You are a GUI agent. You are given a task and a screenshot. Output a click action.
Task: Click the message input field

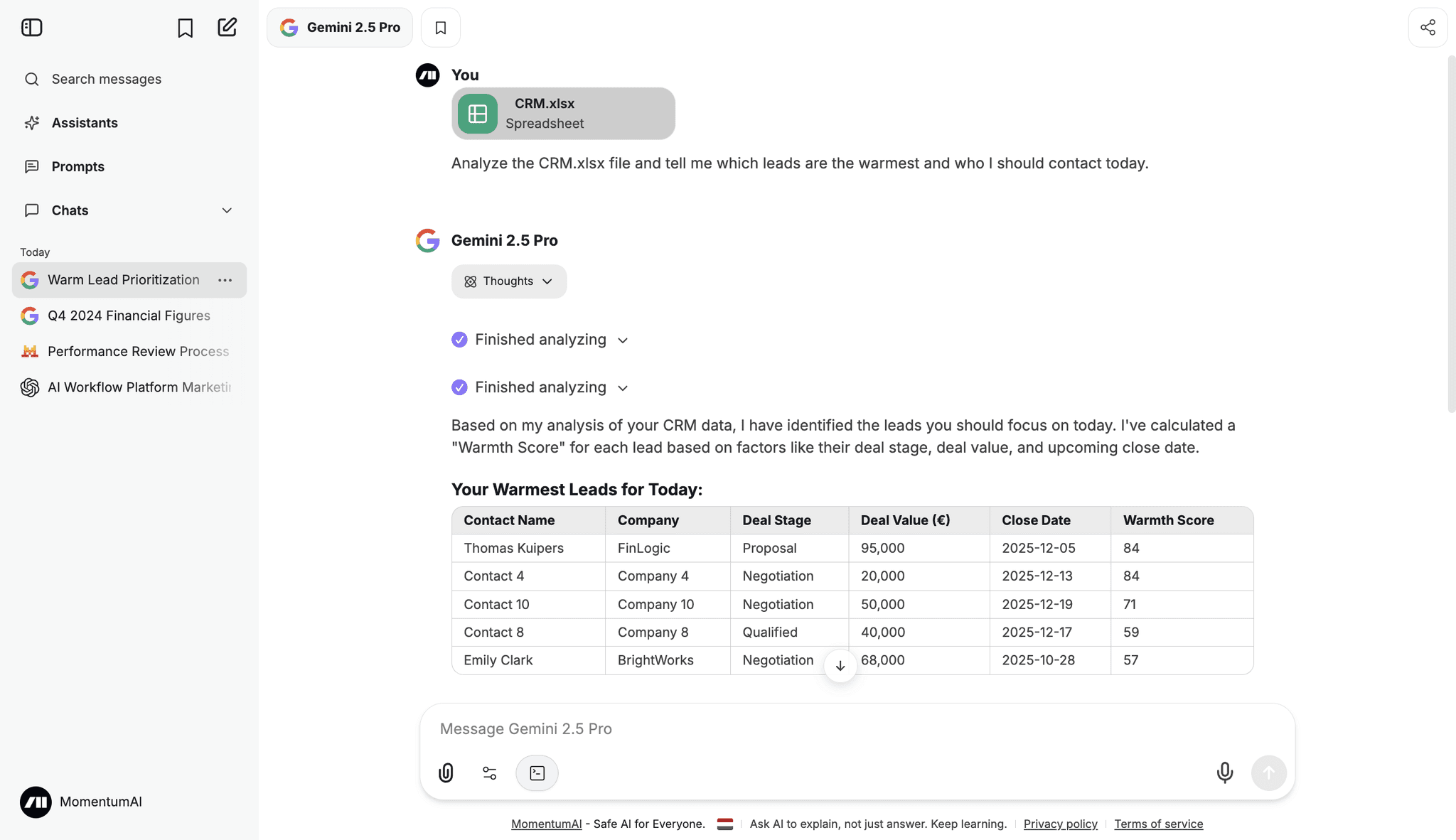click(x=818, y=728)
